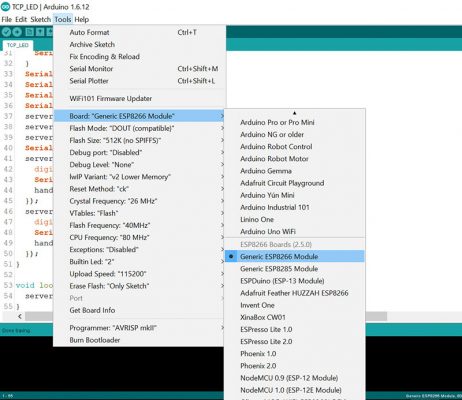Select the checked Generic ESP8266 Module

point(295,256)
